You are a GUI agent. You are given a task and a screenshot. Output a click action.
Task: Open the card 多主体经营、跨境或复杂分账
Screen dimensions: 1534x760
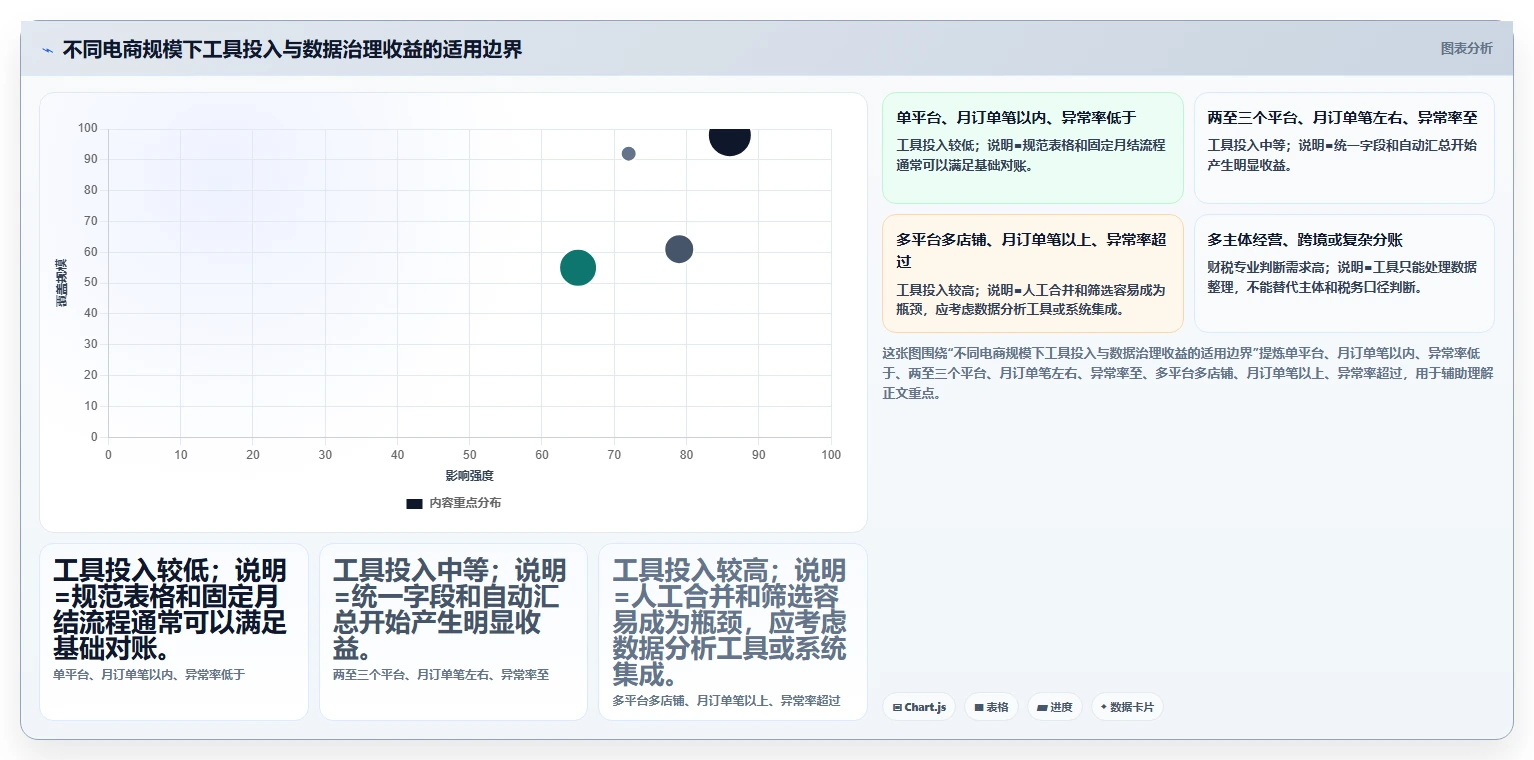click(x=1344, y=273)
